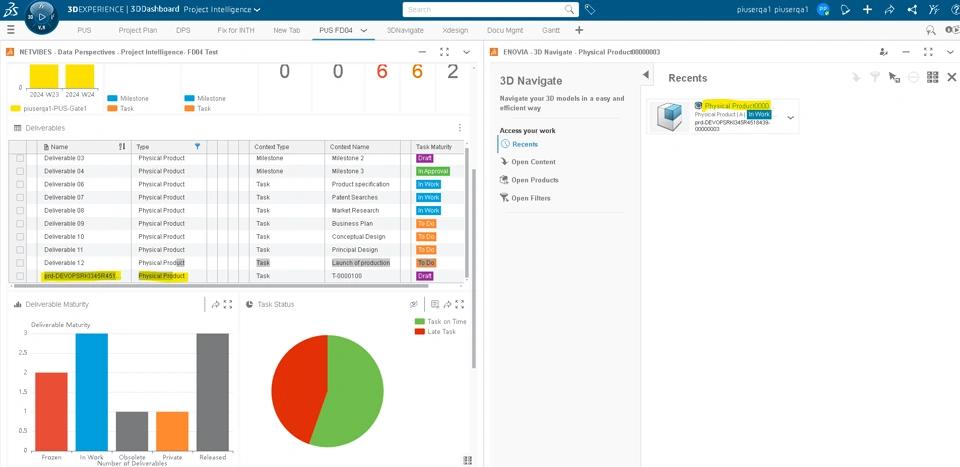Click the cursor selection icon in Recents toolbar

(x=894, y=77)
